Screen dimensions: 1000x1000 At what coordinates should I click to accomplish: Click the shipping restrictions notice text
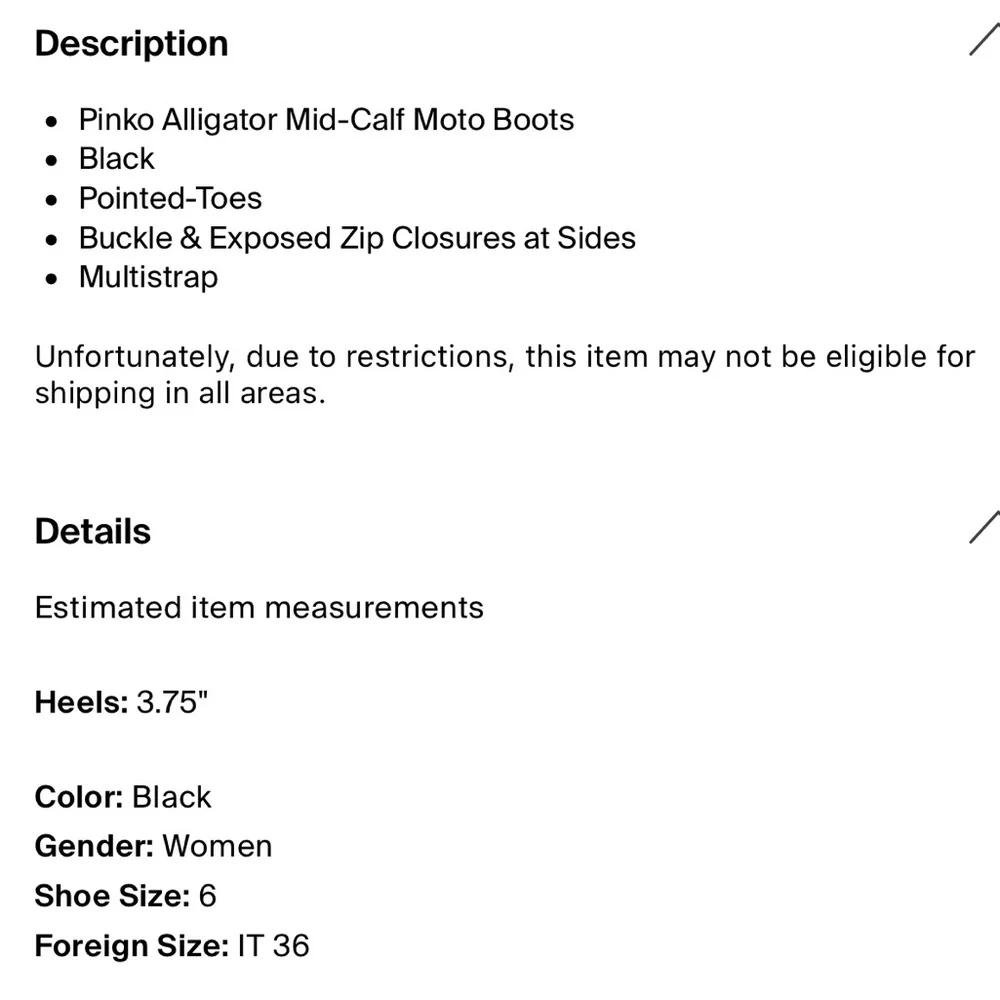tap(504, 374)
